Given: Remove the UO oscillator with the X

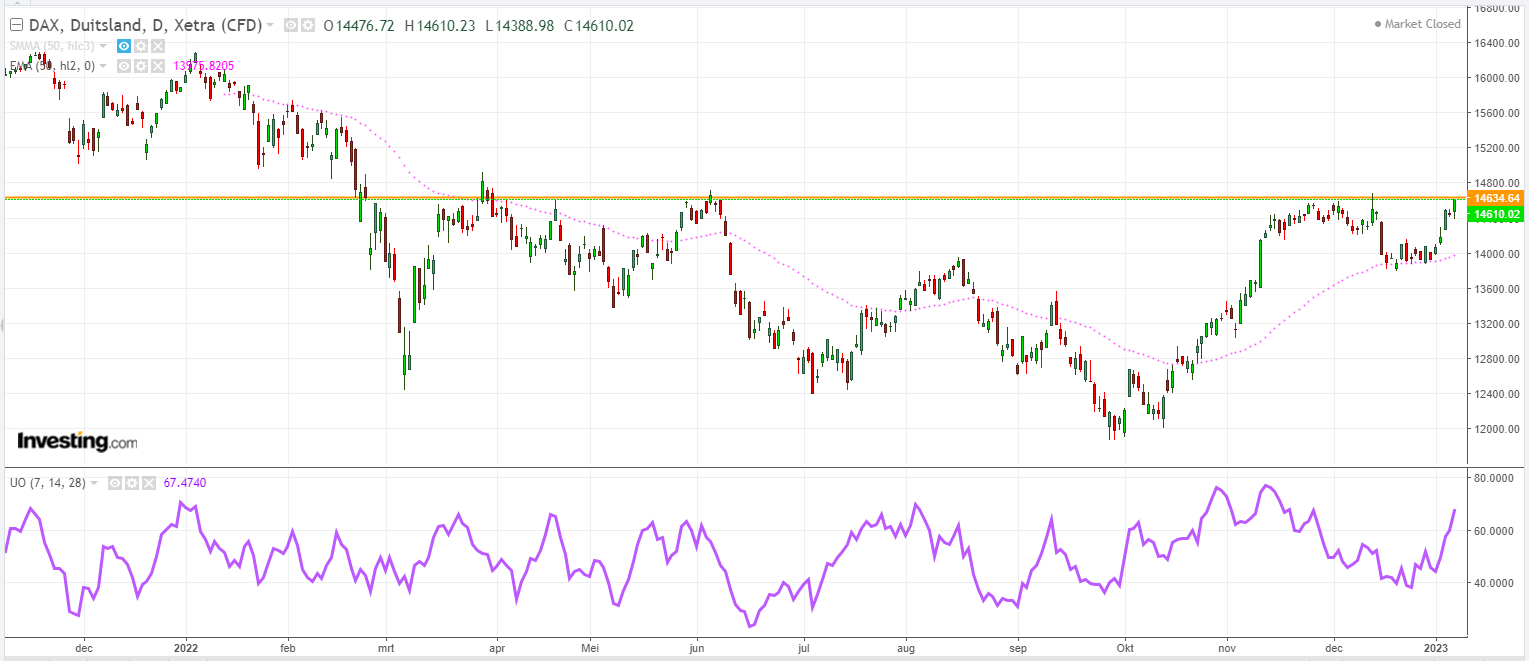Looking at the screenshot, I should click(149, 483).
